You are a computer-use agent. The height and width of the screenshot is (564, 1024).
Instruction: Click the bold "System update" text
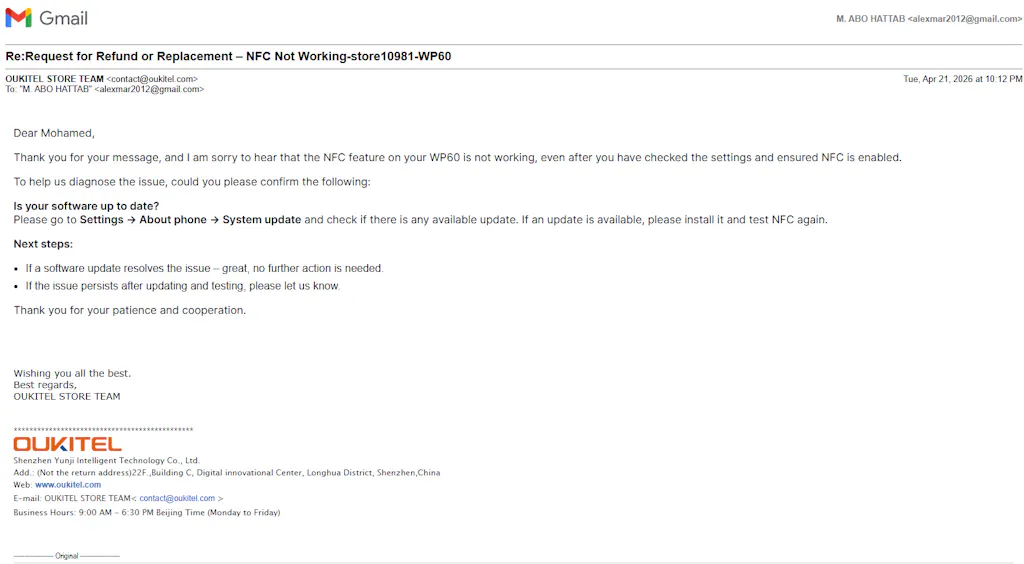262,220
